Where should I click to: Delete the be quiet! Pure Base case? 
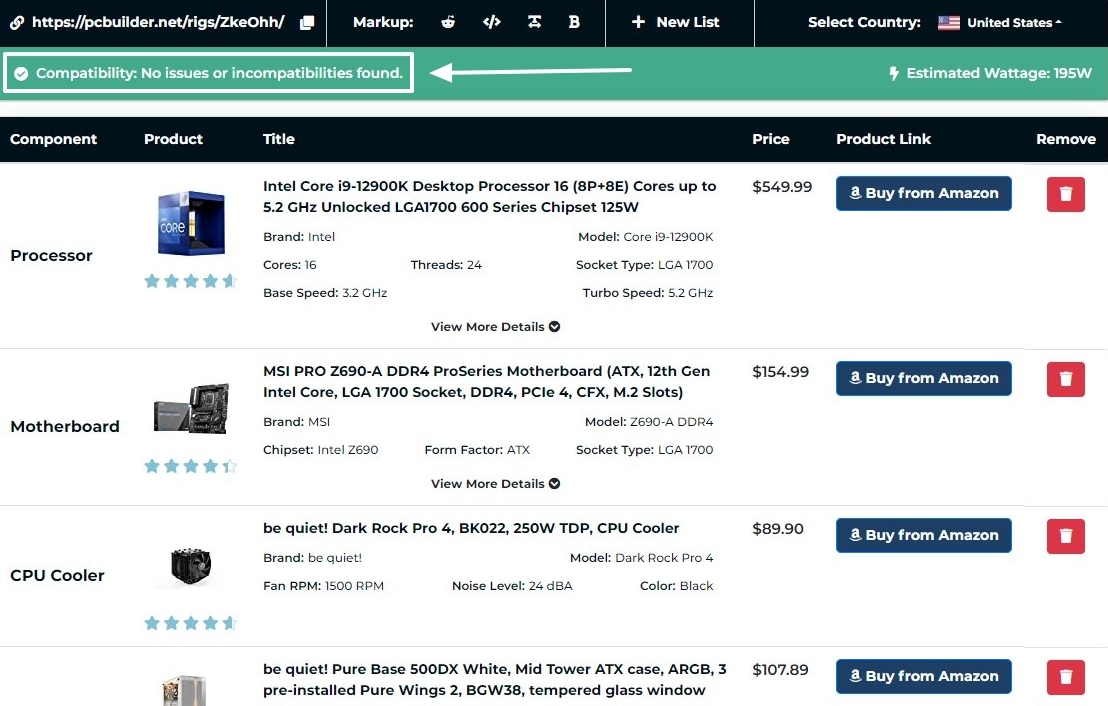pos(1065,677)
